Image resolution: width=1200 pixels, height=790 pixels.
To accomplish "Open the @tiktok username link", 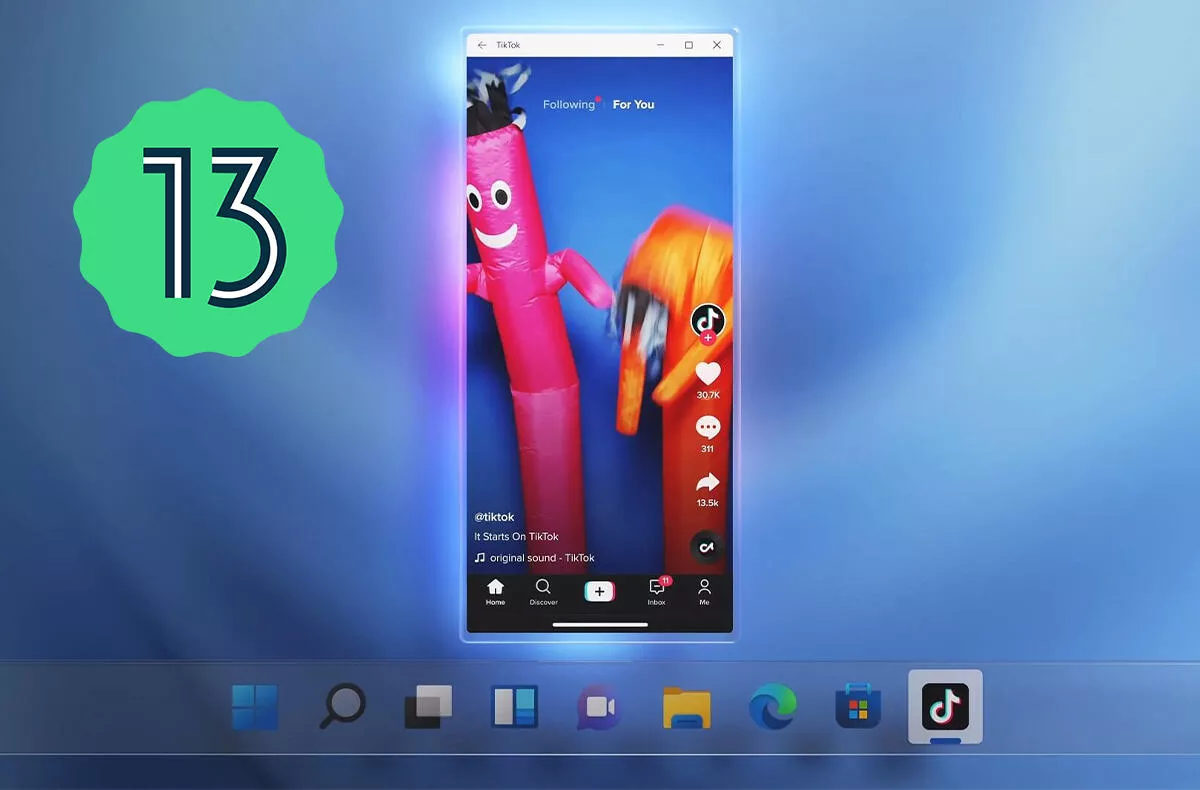I will click(494, 517).
